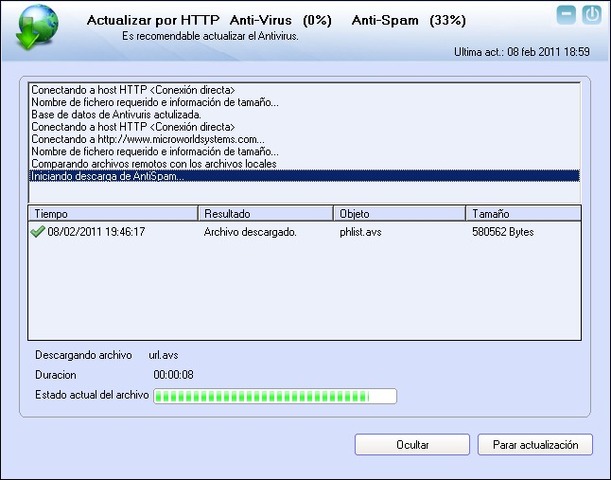The image size is (611, 480).
Task: Select the second 'Conectando a host HTTP' log line
Action: 305,127
